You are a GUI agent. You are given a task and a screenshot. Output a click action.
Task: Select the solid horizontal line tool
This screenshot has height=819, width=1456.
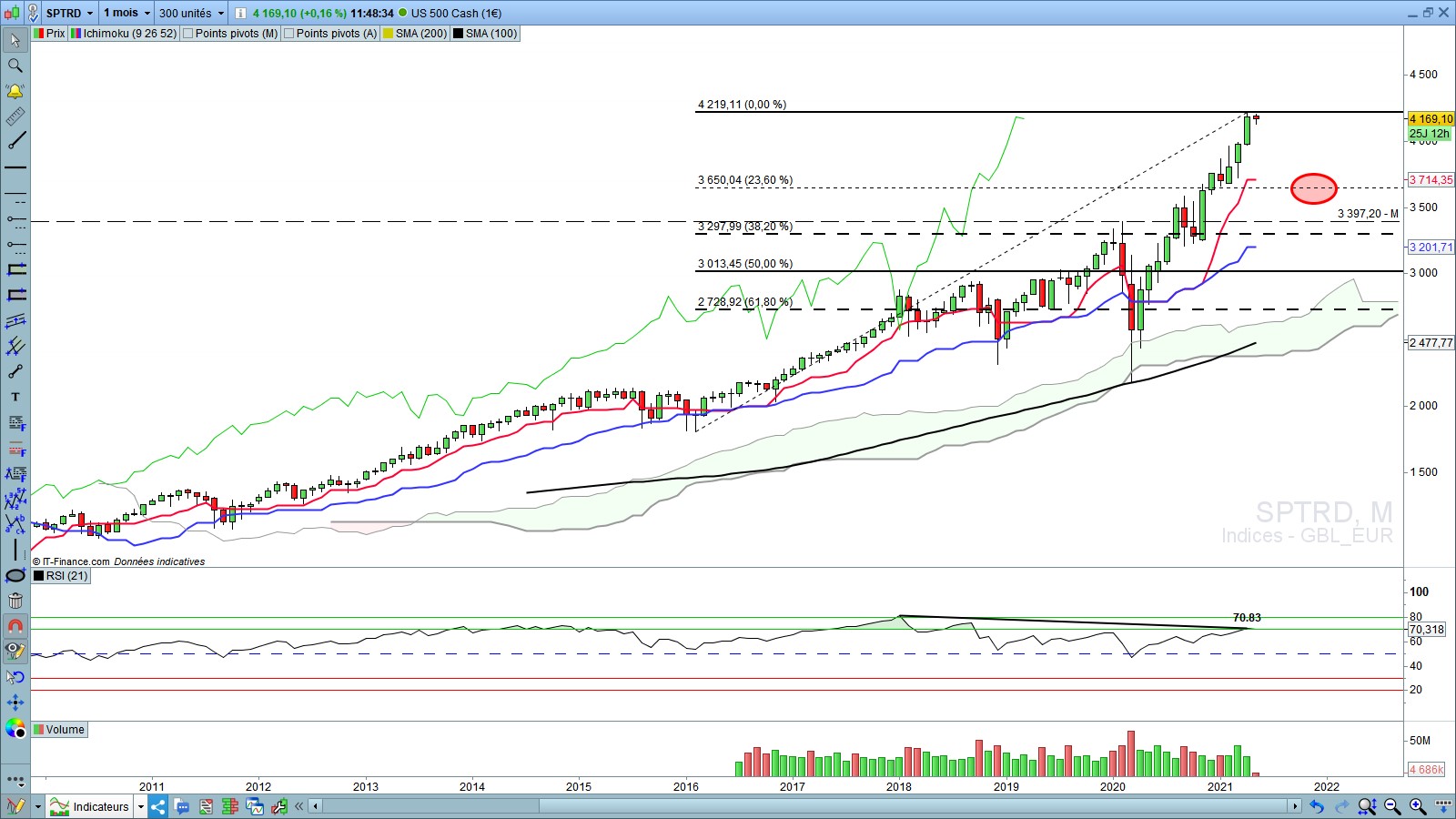click(x=15, y=167)
